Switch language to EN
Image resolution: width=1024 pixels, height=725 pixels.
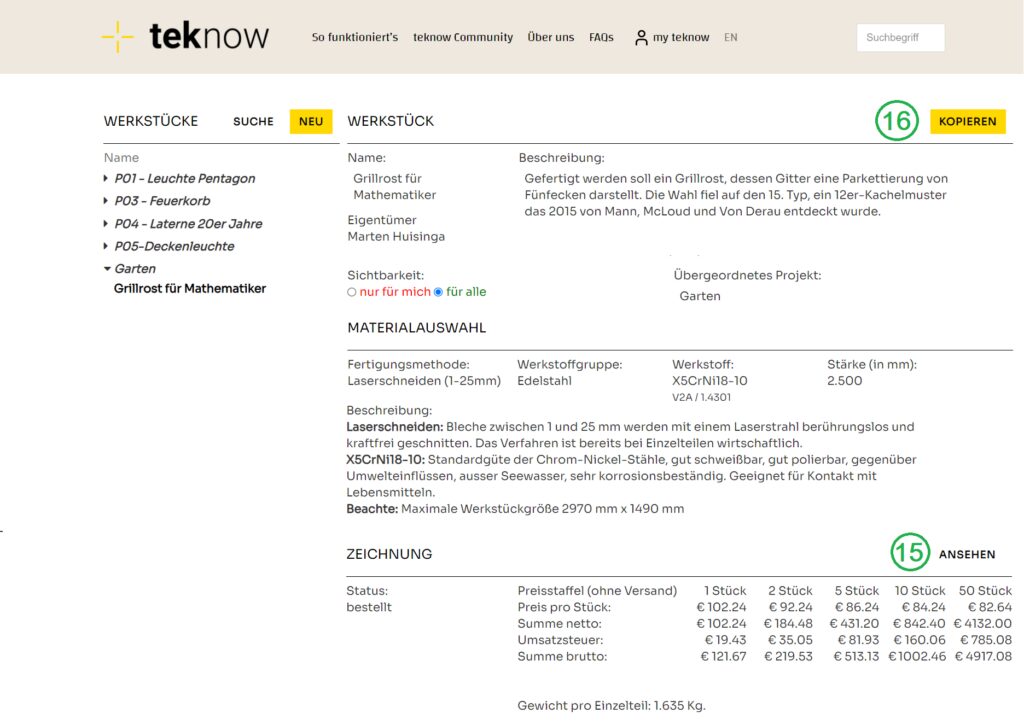coord(731,37)
